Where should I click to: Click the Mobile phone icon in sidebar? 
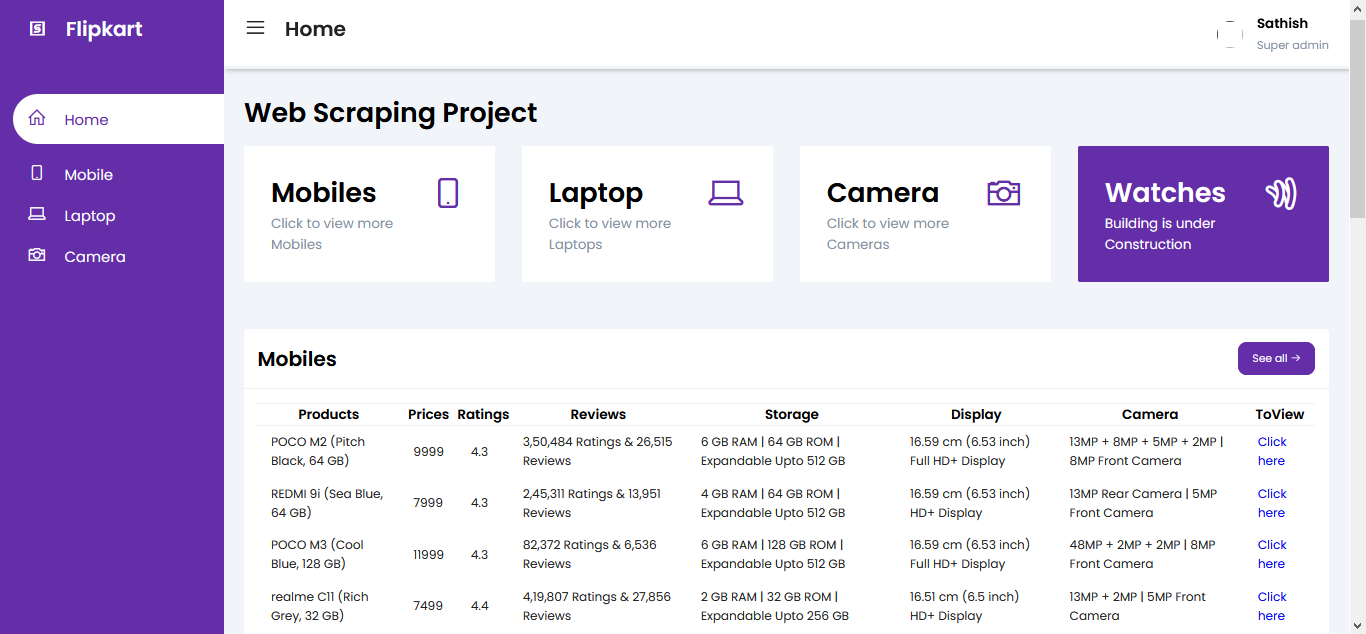pos(37,174)
